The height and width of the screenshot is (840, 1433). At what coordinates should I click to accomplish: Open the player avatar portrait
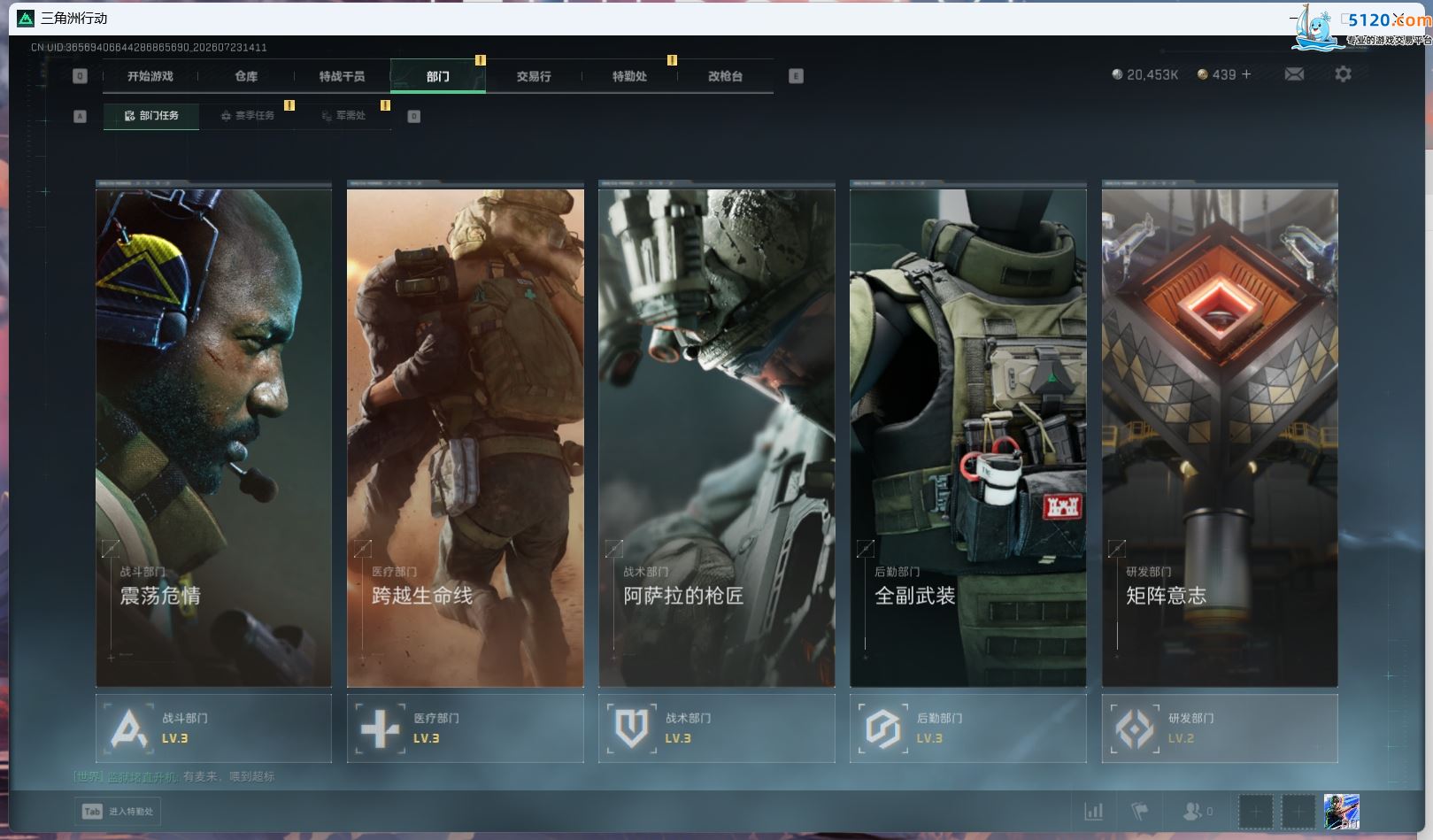(1342, 812)
